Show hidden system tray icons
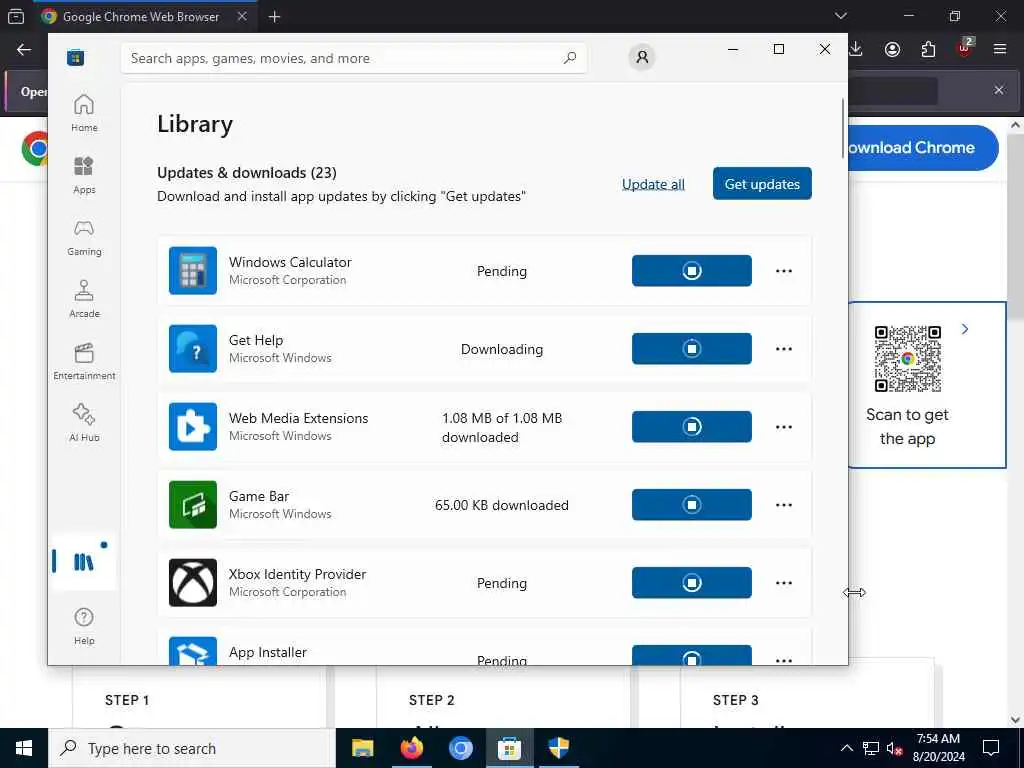Viewport: 1024px width, 768px height. pyautogui.click(x=846, y=748)
